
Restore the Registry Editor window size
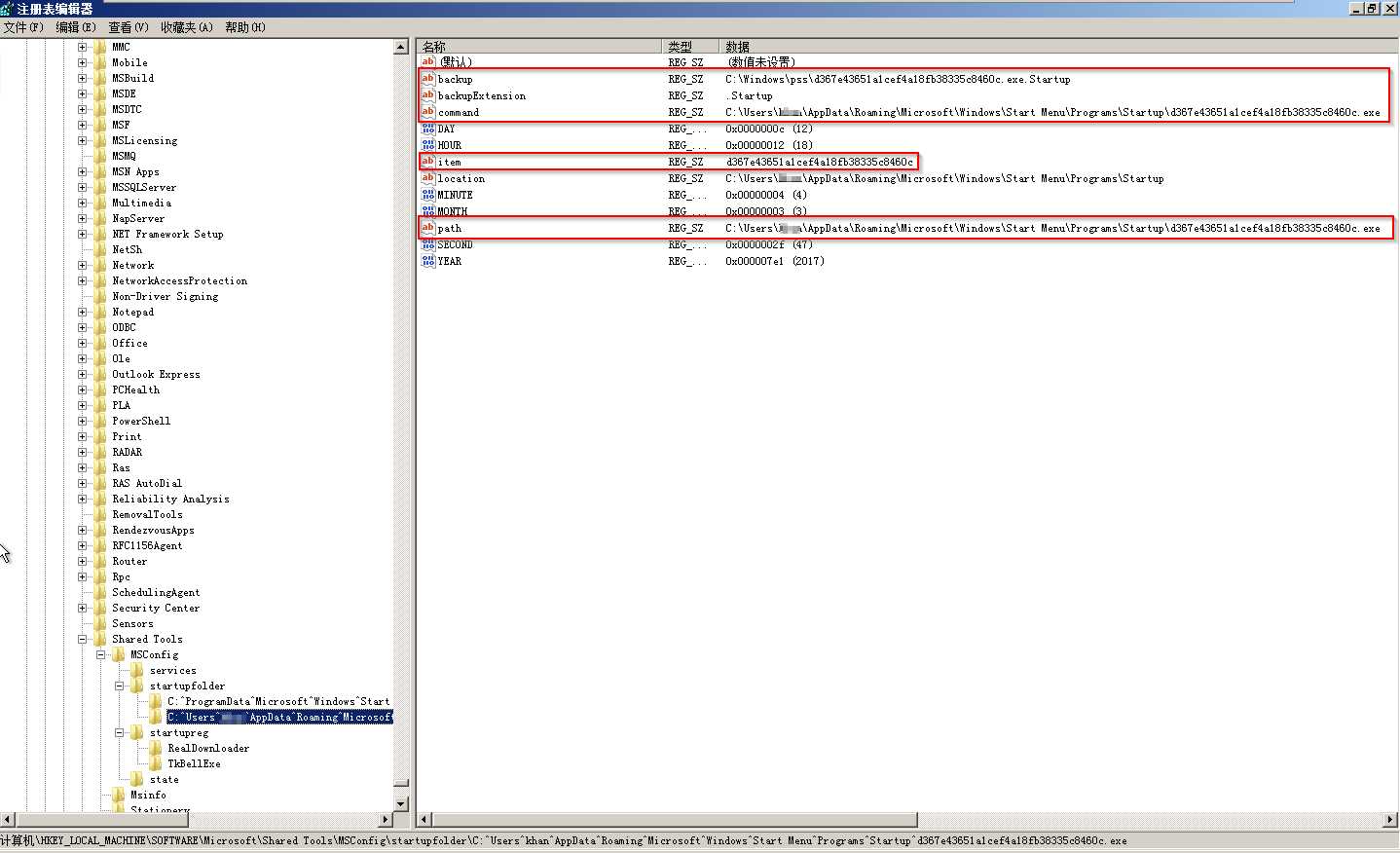tap(1373, 8)
